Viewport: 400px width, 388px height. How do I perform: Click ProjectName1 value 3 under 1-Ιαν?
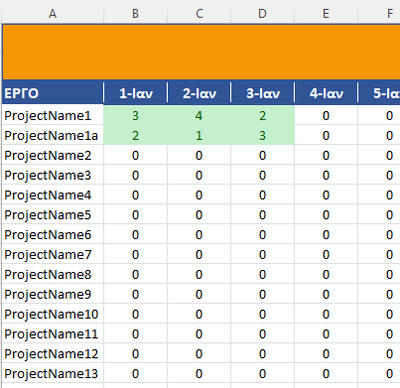pyautogui.click(x=135, y=115)
